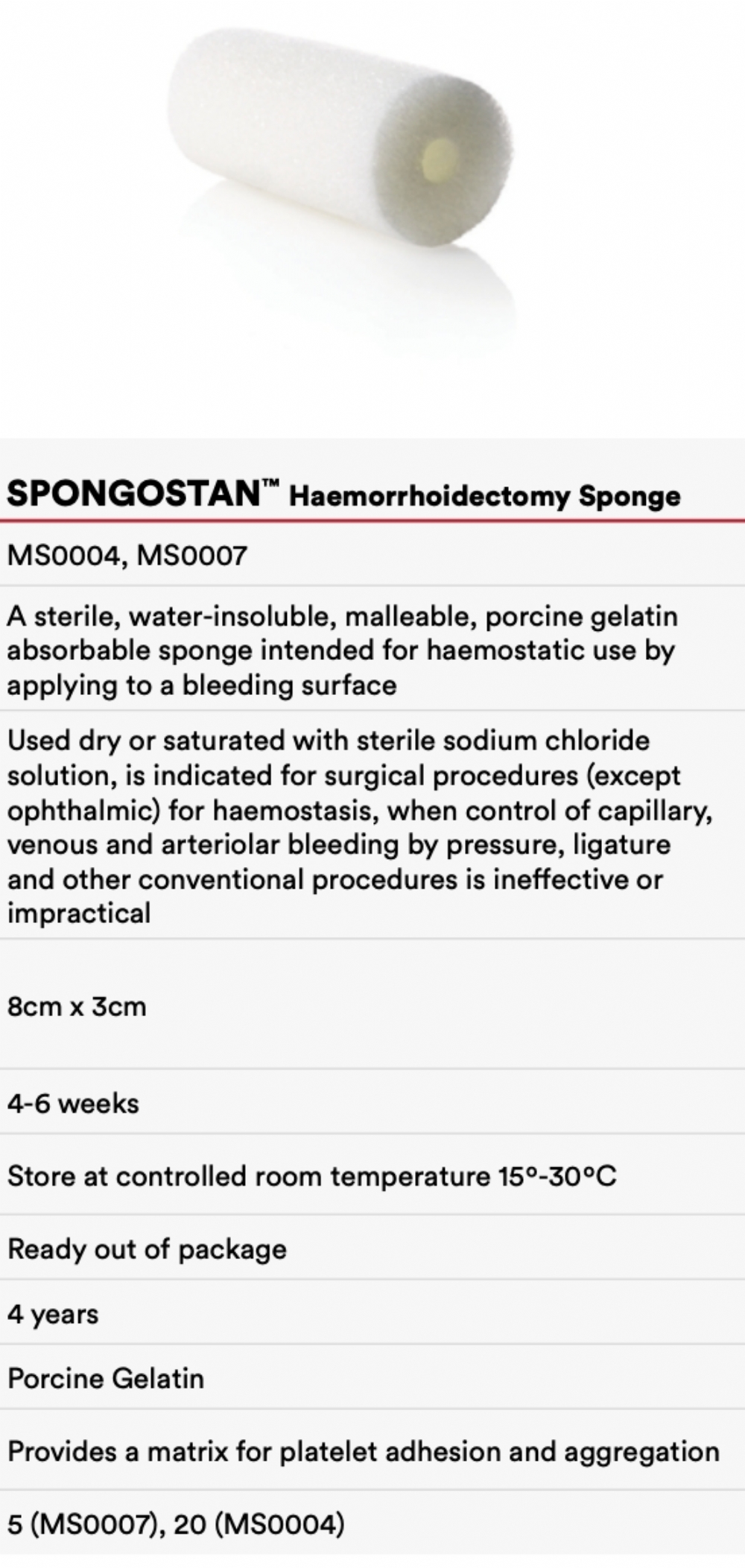Click the Ready out of package row

coord(147,1249)
